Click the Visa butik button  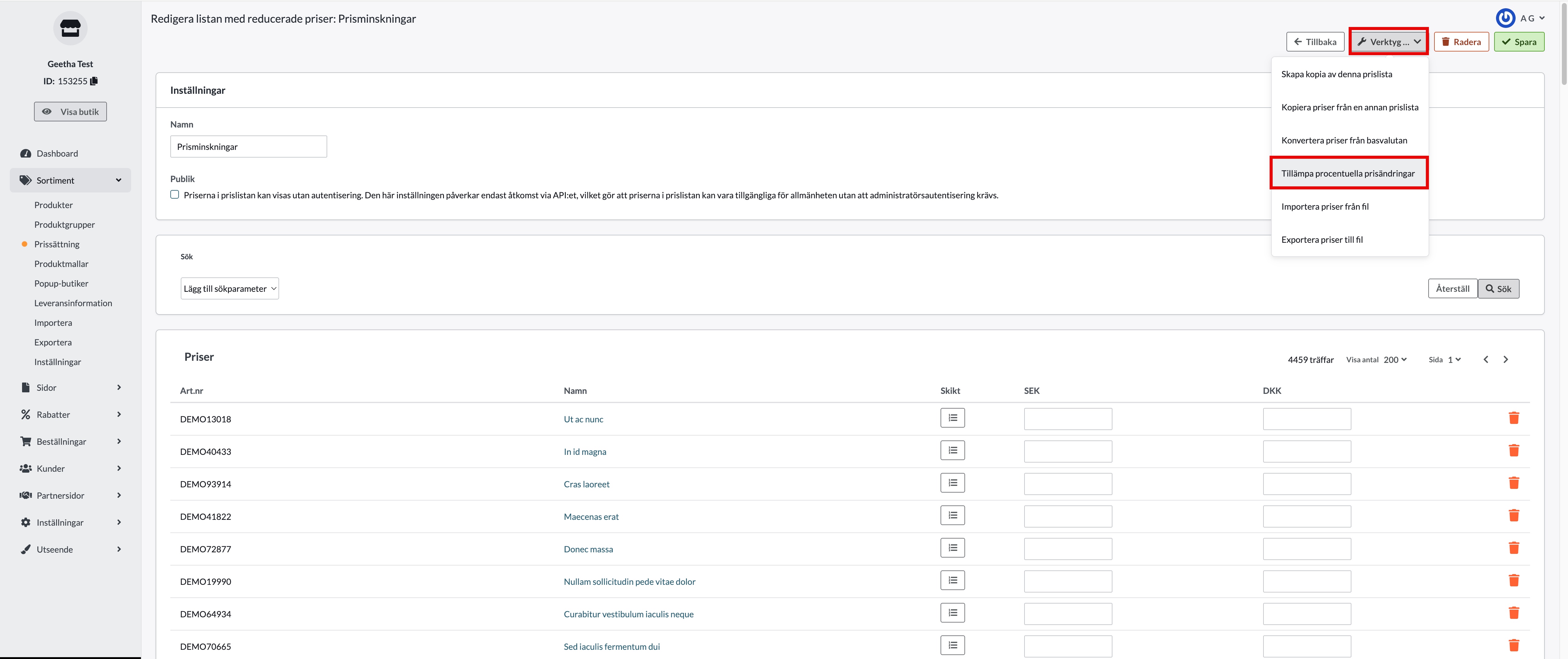click(70, 112)
